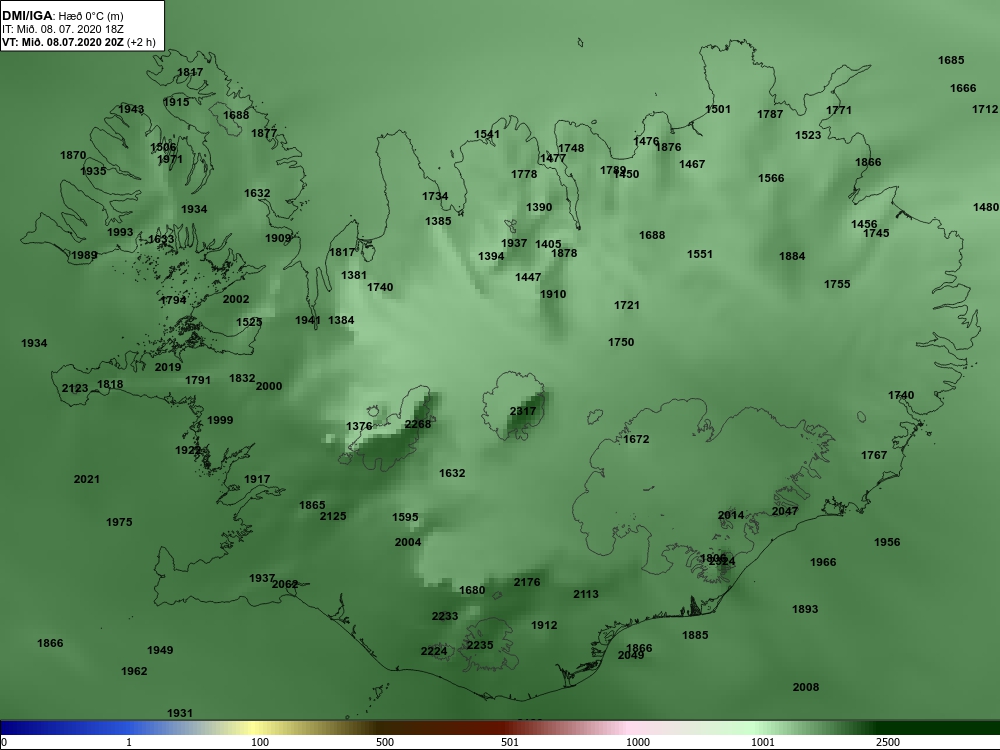Click the 1566 height value
This screenshot has height=750, width=1000.
click(771, 178)
